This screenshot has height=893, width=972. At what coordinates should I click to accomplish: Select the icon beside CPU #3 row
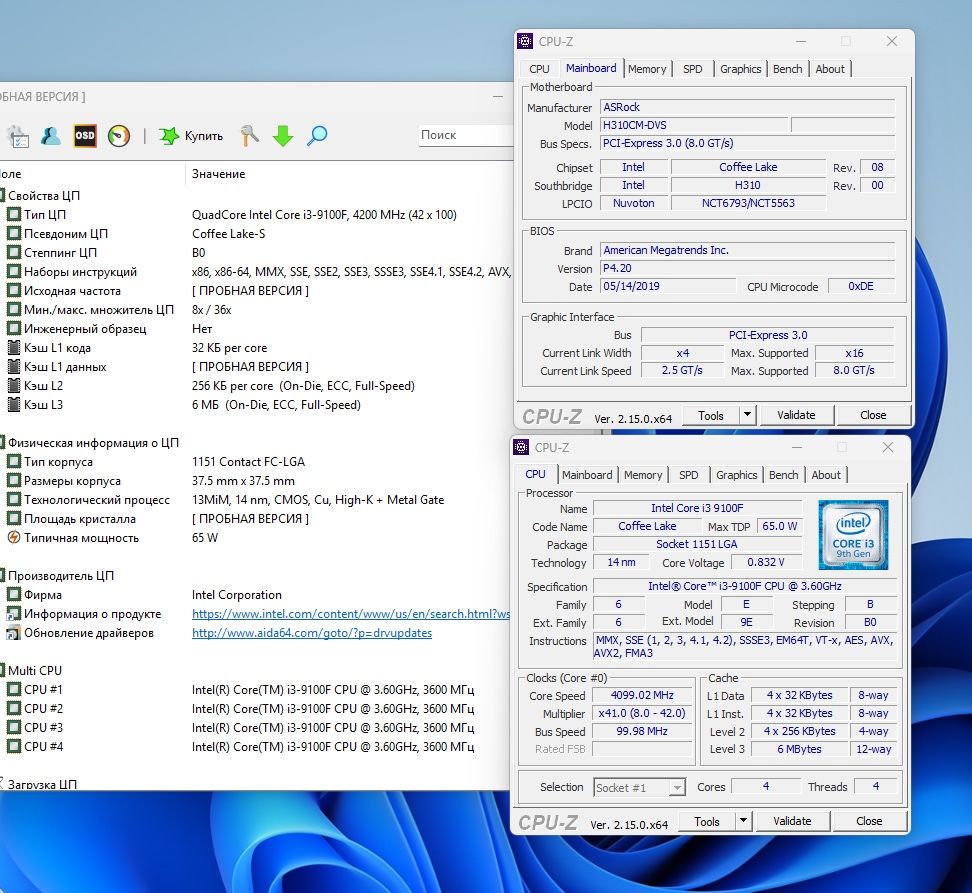[14, 728]
